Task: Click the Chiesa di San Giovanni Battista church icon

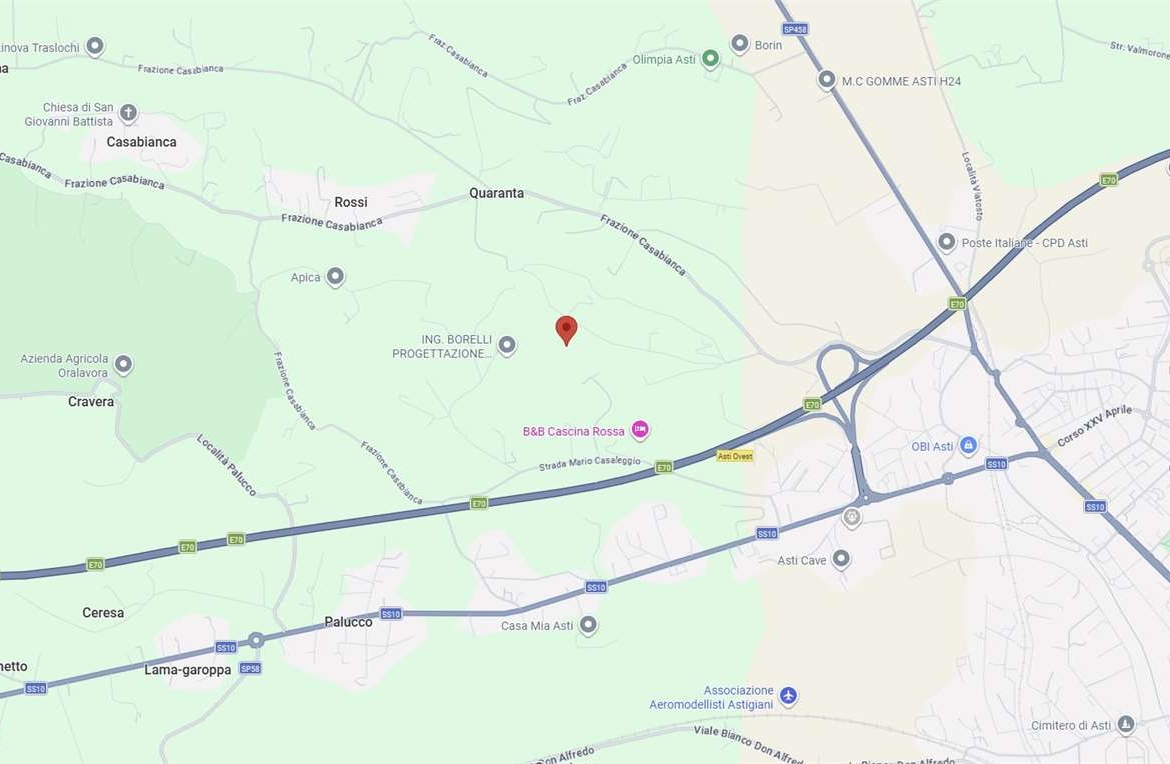Action: coord(128,113)
